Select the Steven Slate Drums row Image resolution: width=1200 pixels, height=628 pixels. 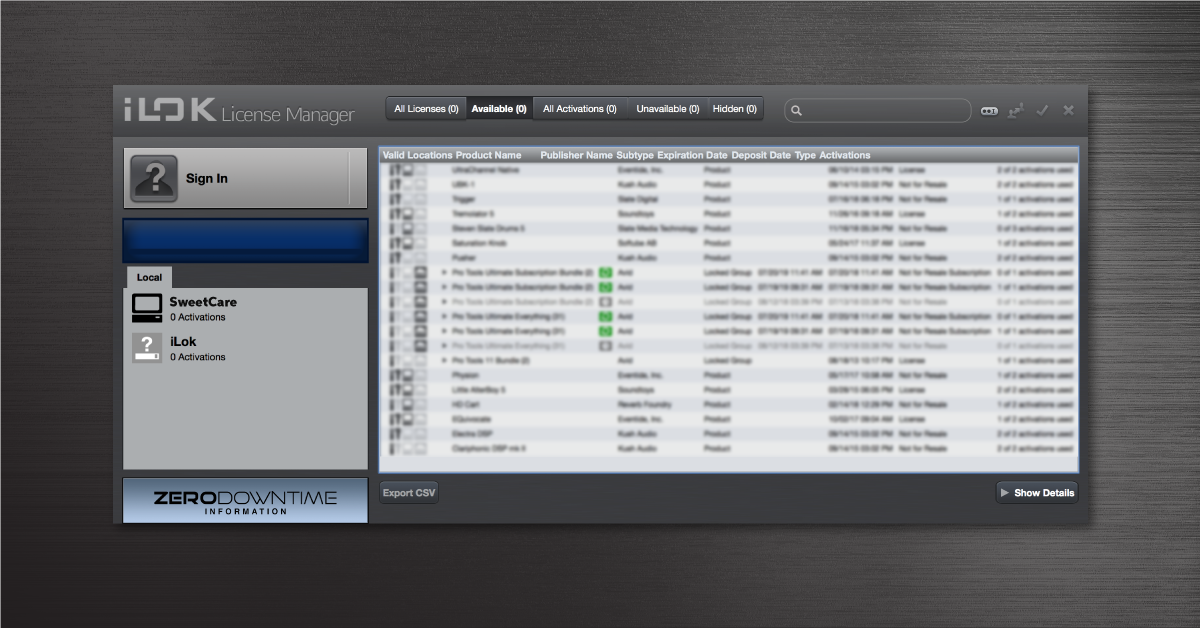[x=728, y=229]
